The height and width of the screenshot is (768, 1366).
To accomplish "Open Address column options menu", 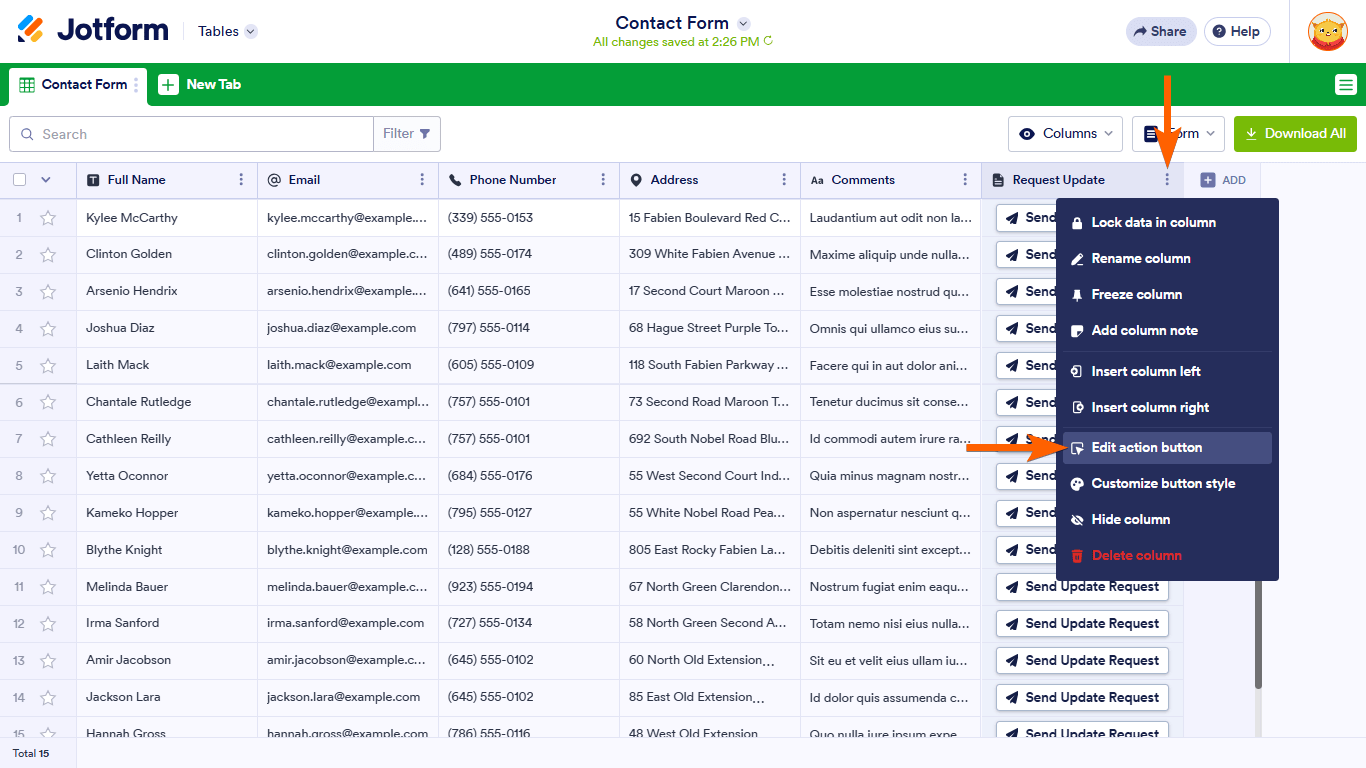I will (x=784, y=180).
